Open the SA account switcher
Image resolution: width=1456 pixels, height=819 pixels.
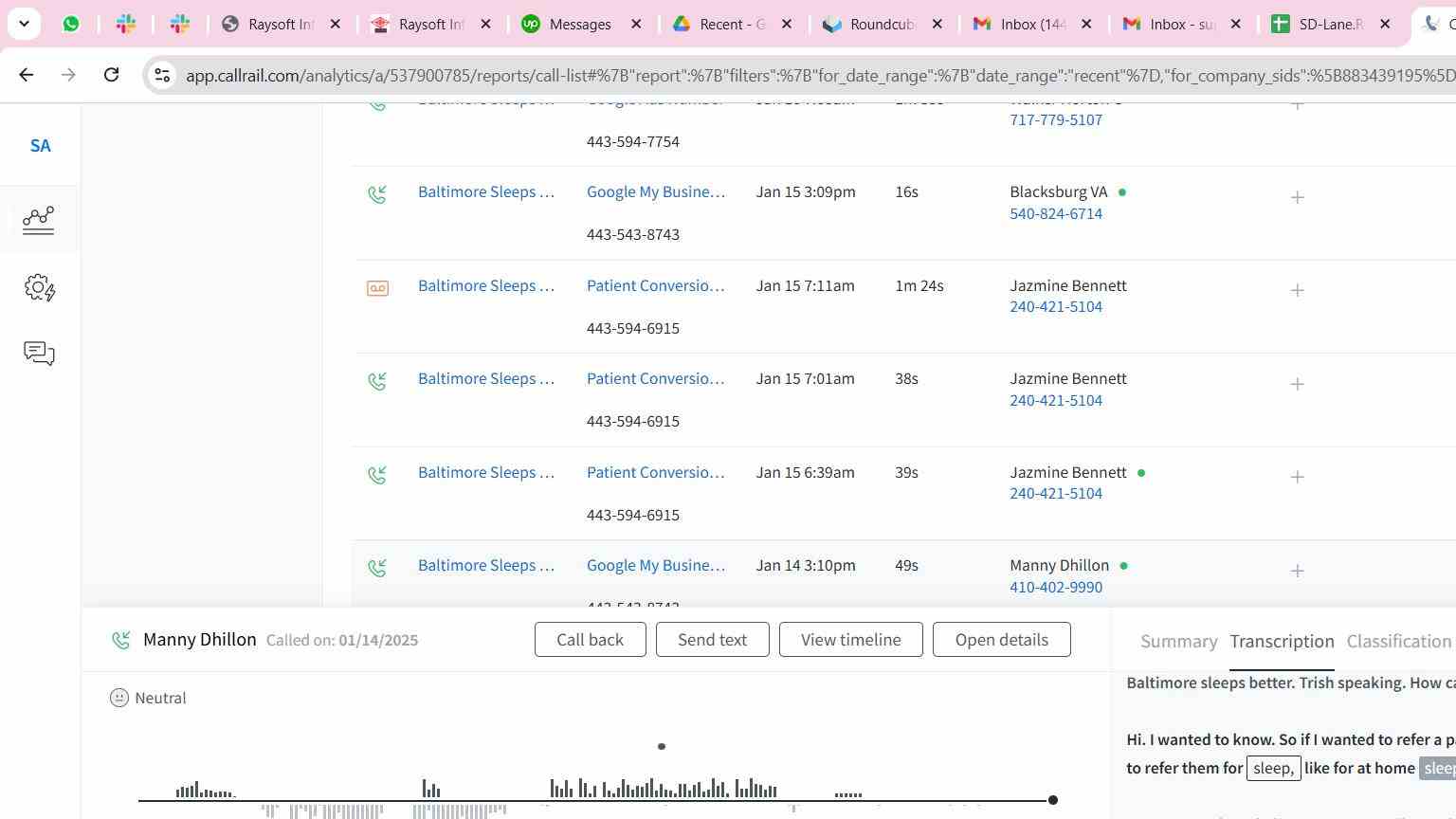pyautogui.click(x=40, y=146)
